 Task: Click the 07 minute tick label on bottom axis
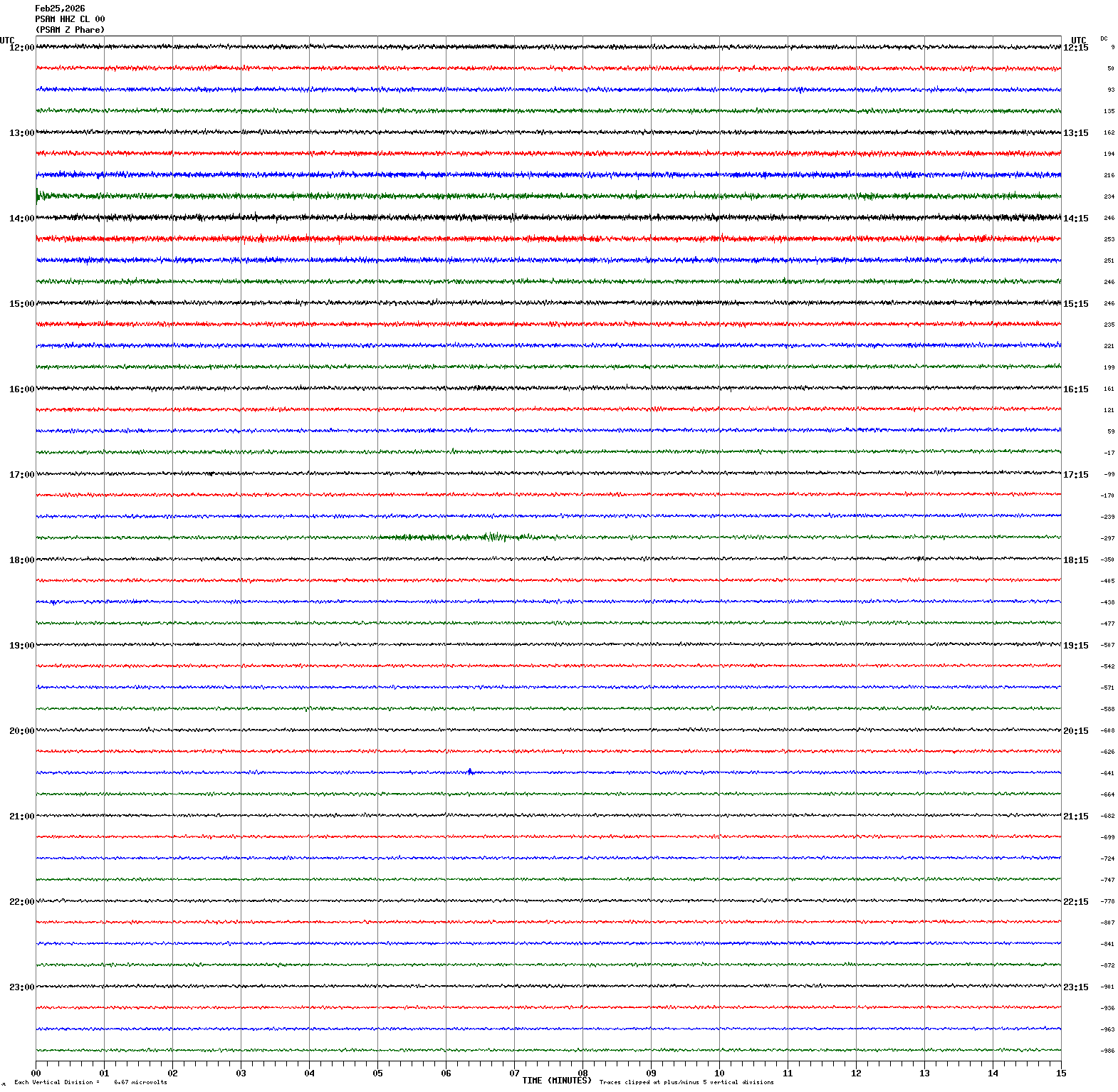tap(514, 1073)
